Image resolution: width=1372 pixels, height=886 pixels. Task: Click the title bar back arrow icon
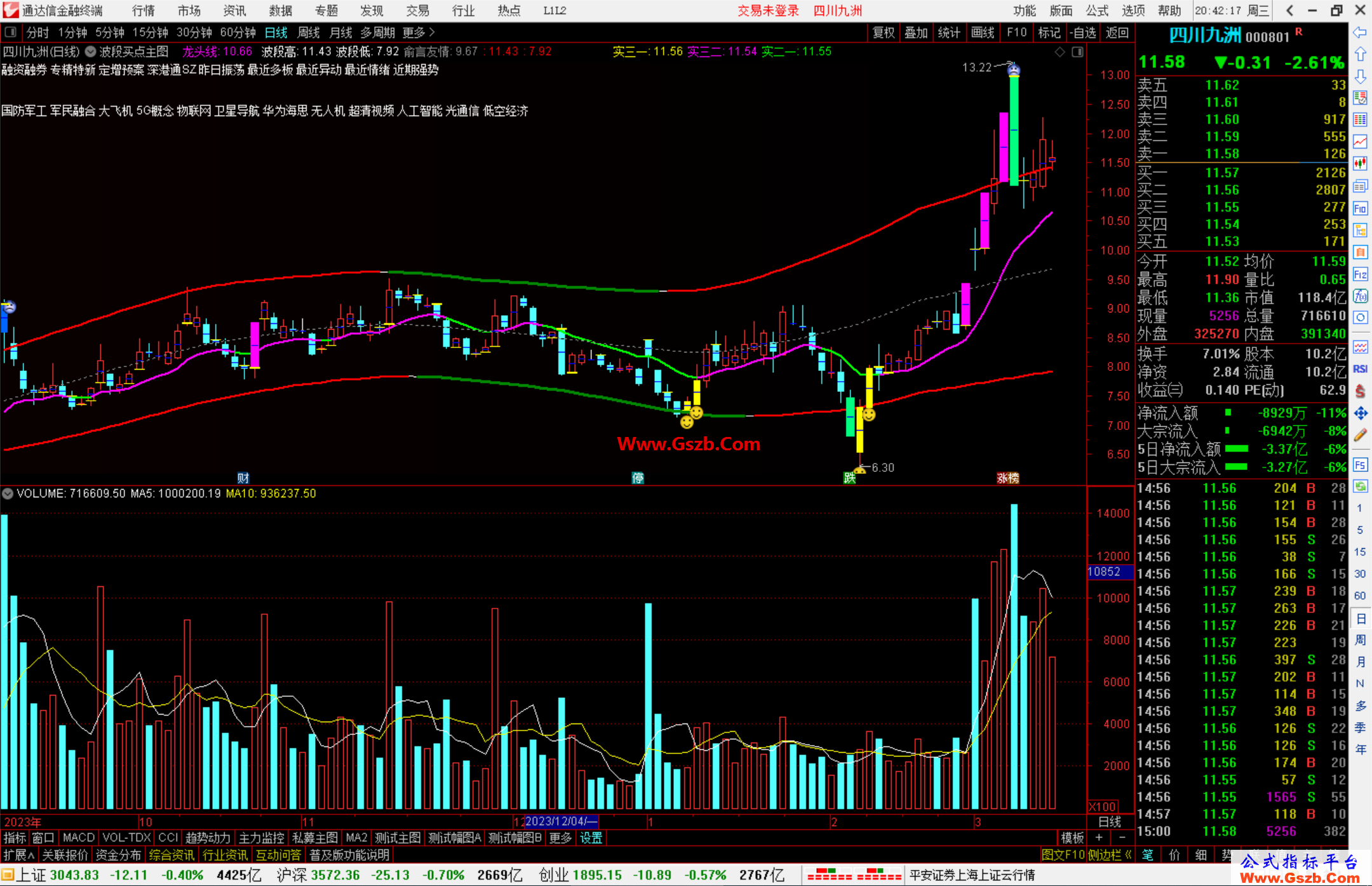pyautogui.click(x=1289, y=10)
